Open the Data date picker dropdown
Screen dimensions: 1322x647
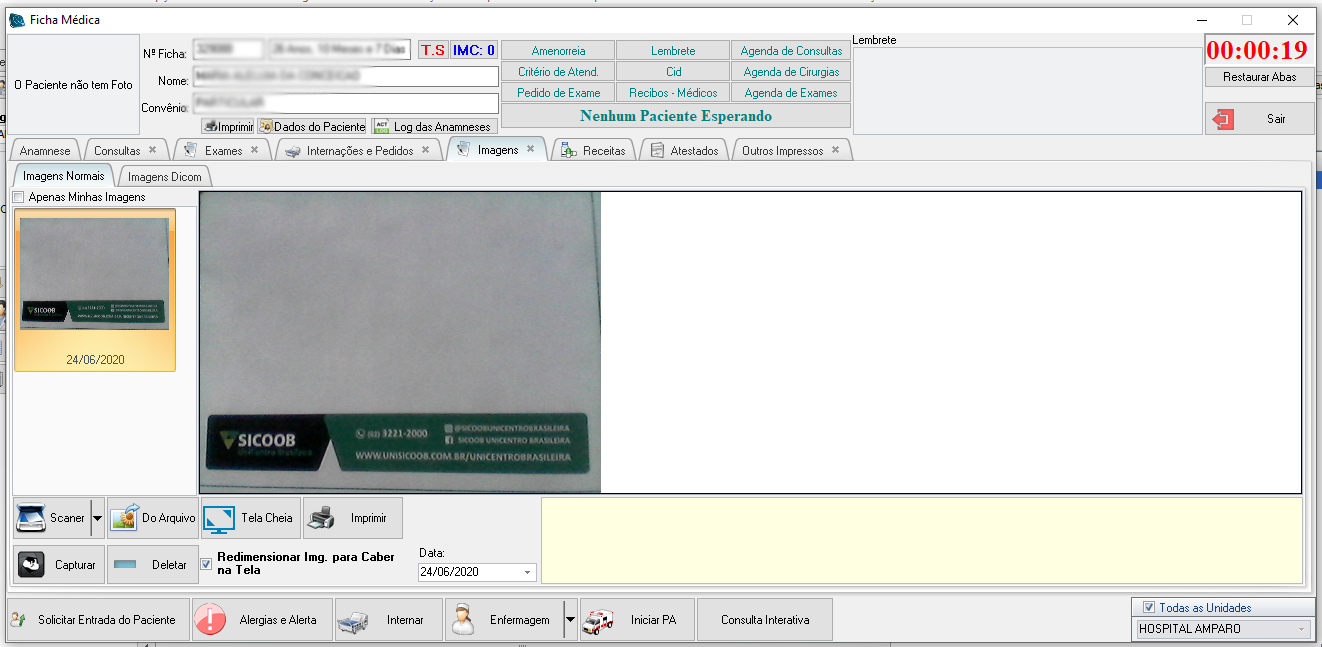527,573
